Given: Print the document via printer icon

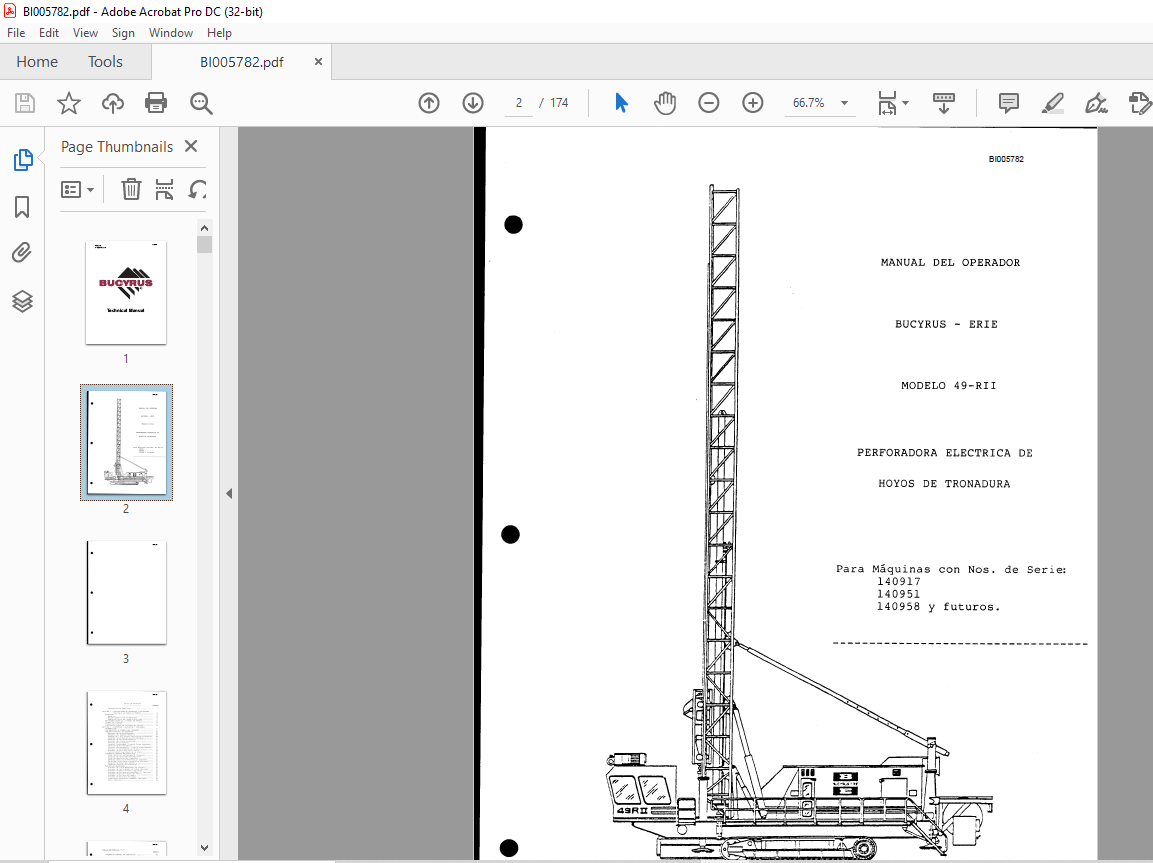Looking at the screenshot, I should [156, 103].
